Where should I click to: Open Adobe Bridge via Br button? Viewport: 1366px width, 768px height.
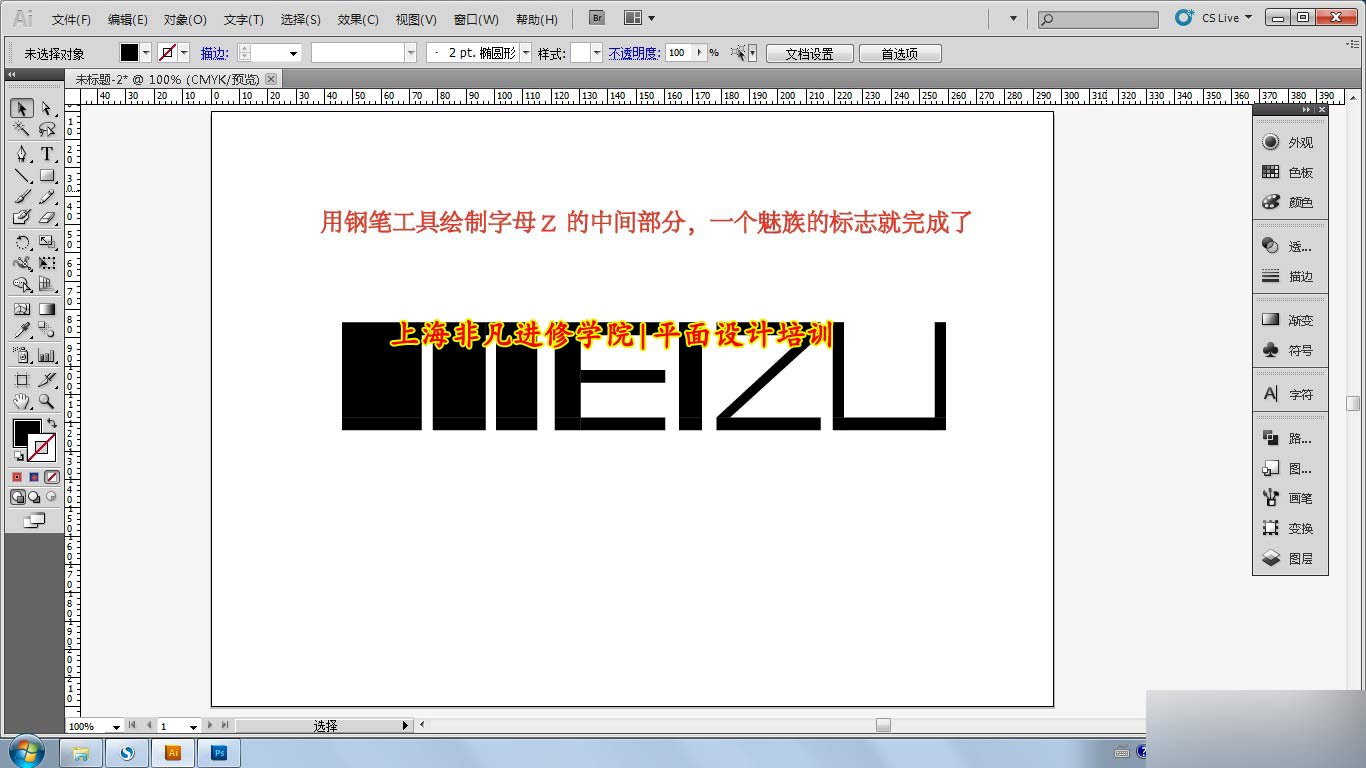pyautogui.click(x=597, y=18)
